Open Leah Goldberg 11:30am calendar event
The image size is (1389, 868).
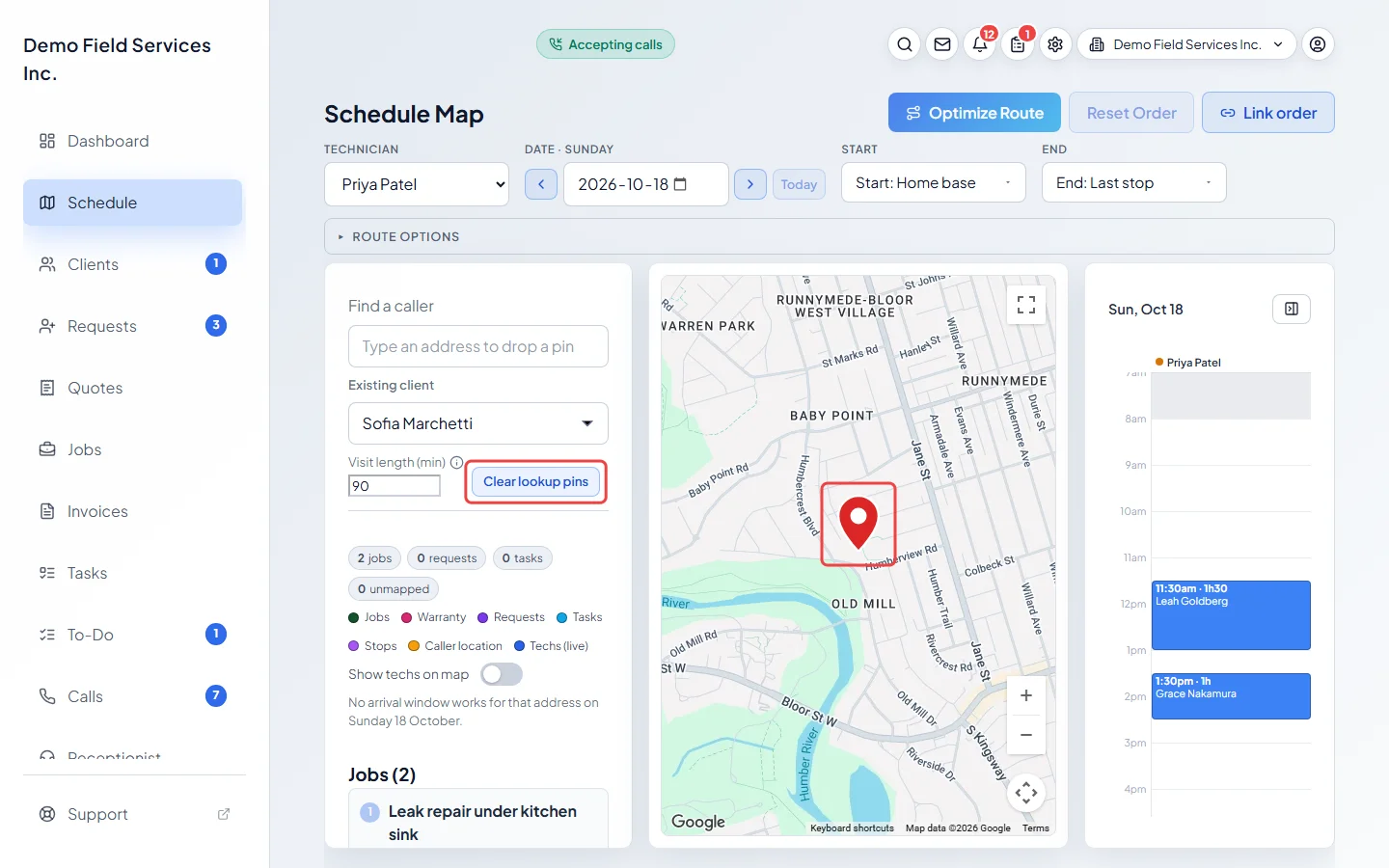1231,615
